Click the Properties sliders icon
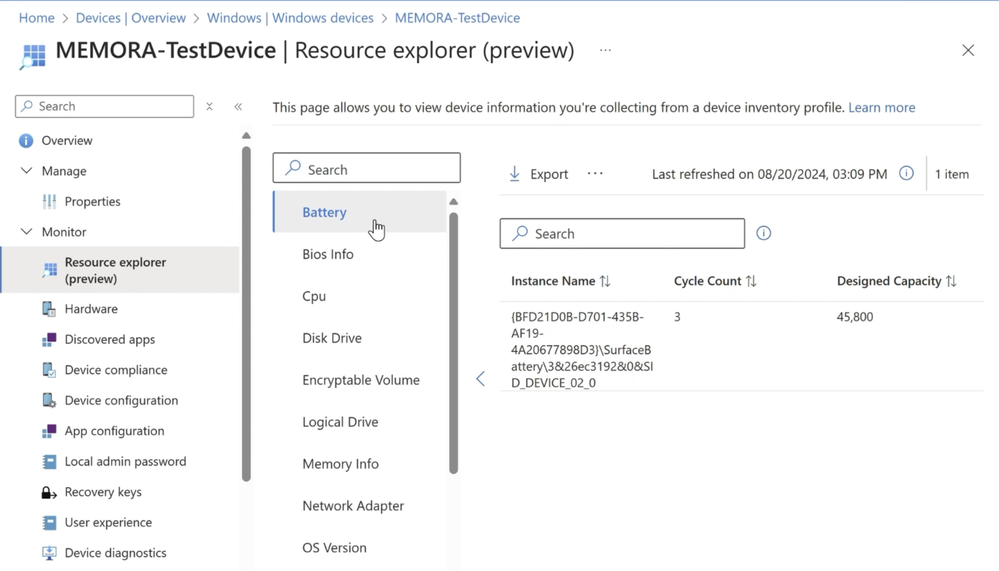The image size is (999, 571). coord(49,201)
